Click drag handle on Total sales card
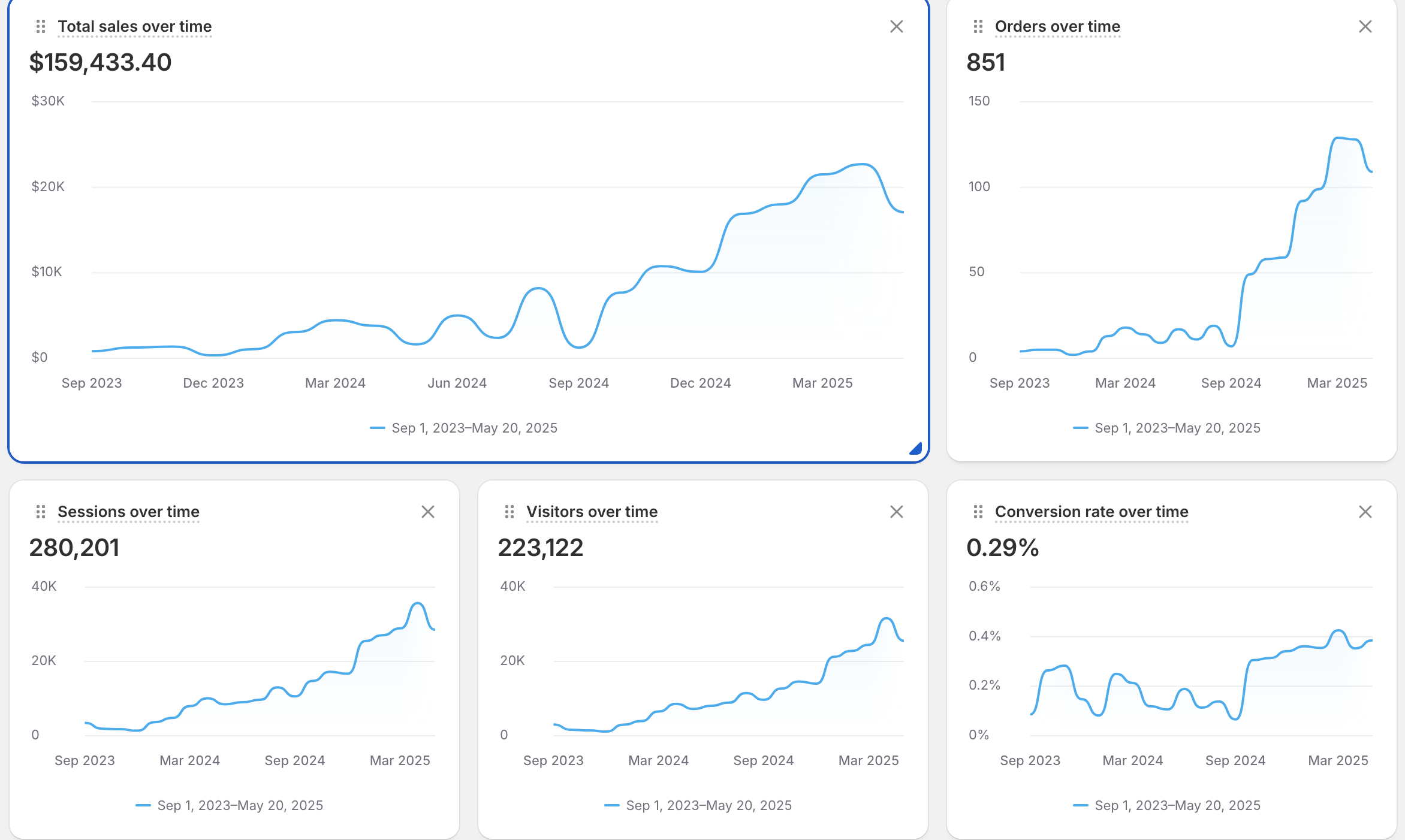This screenshot has height=840, width=1405. (x=41, y=26)
